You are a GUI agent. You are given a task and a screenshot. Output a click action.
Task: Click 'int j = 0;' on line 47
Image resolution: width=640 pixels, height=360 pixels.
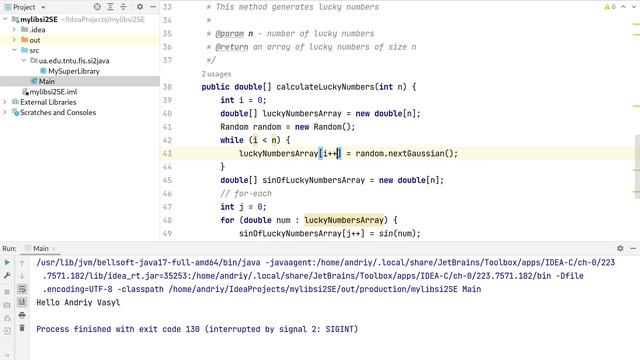[x=243, y=207]
